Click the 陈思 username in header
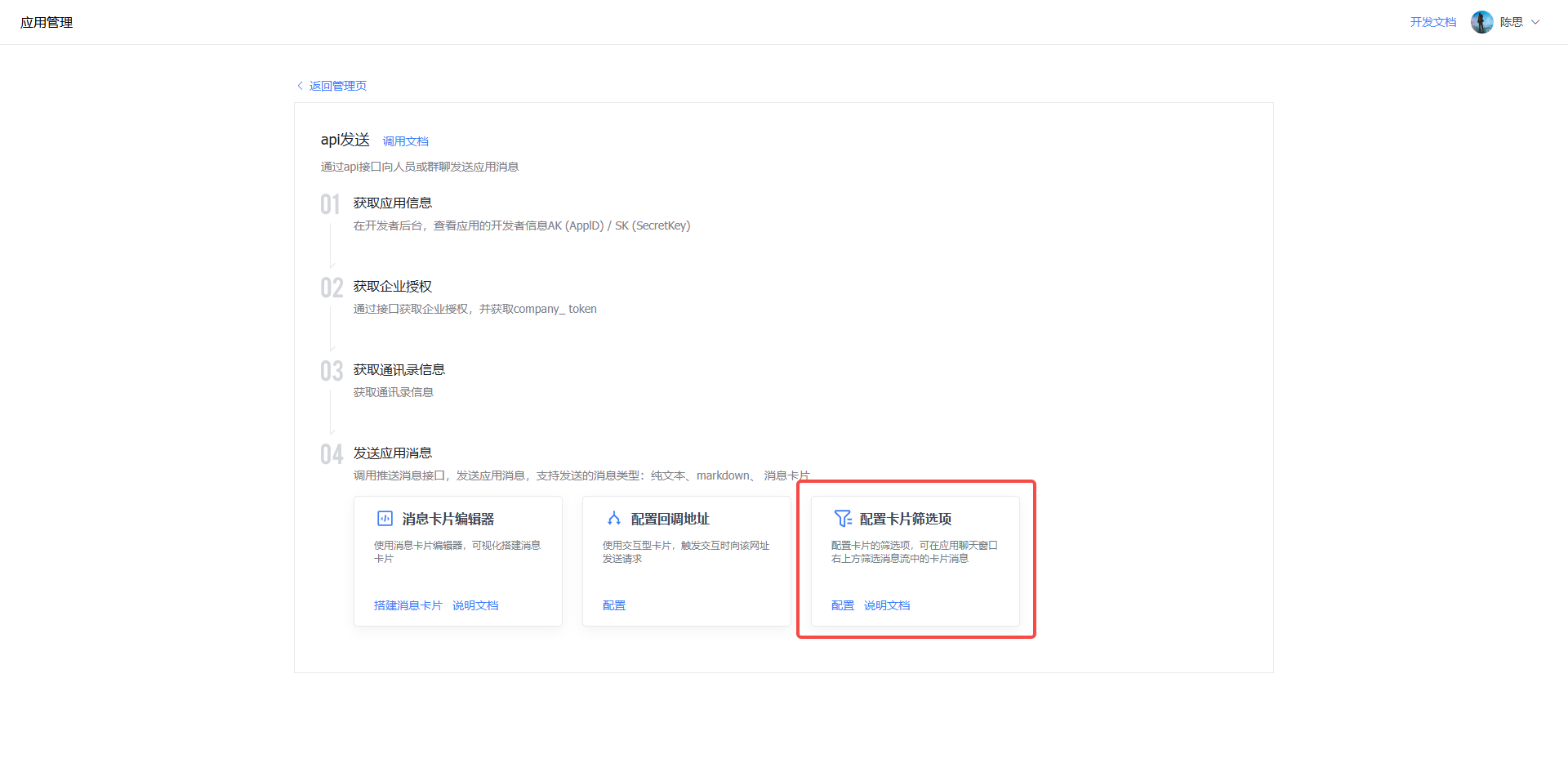Image resolution: width=1568 pixels, height=772 pixels. [1511, 22]
